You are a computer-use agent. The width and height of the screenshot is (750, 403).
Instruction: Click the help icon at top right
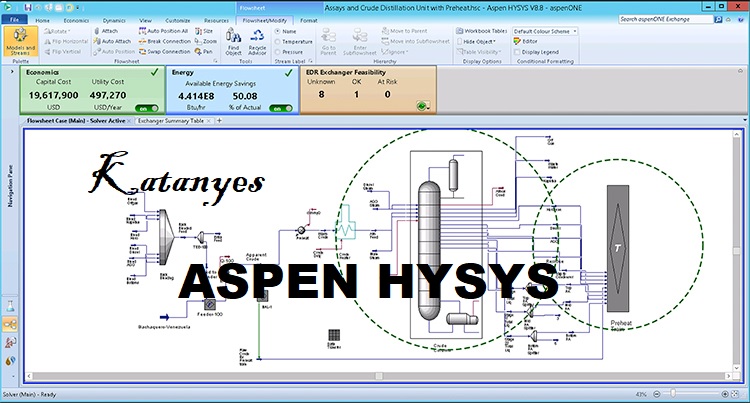point(742,19)
